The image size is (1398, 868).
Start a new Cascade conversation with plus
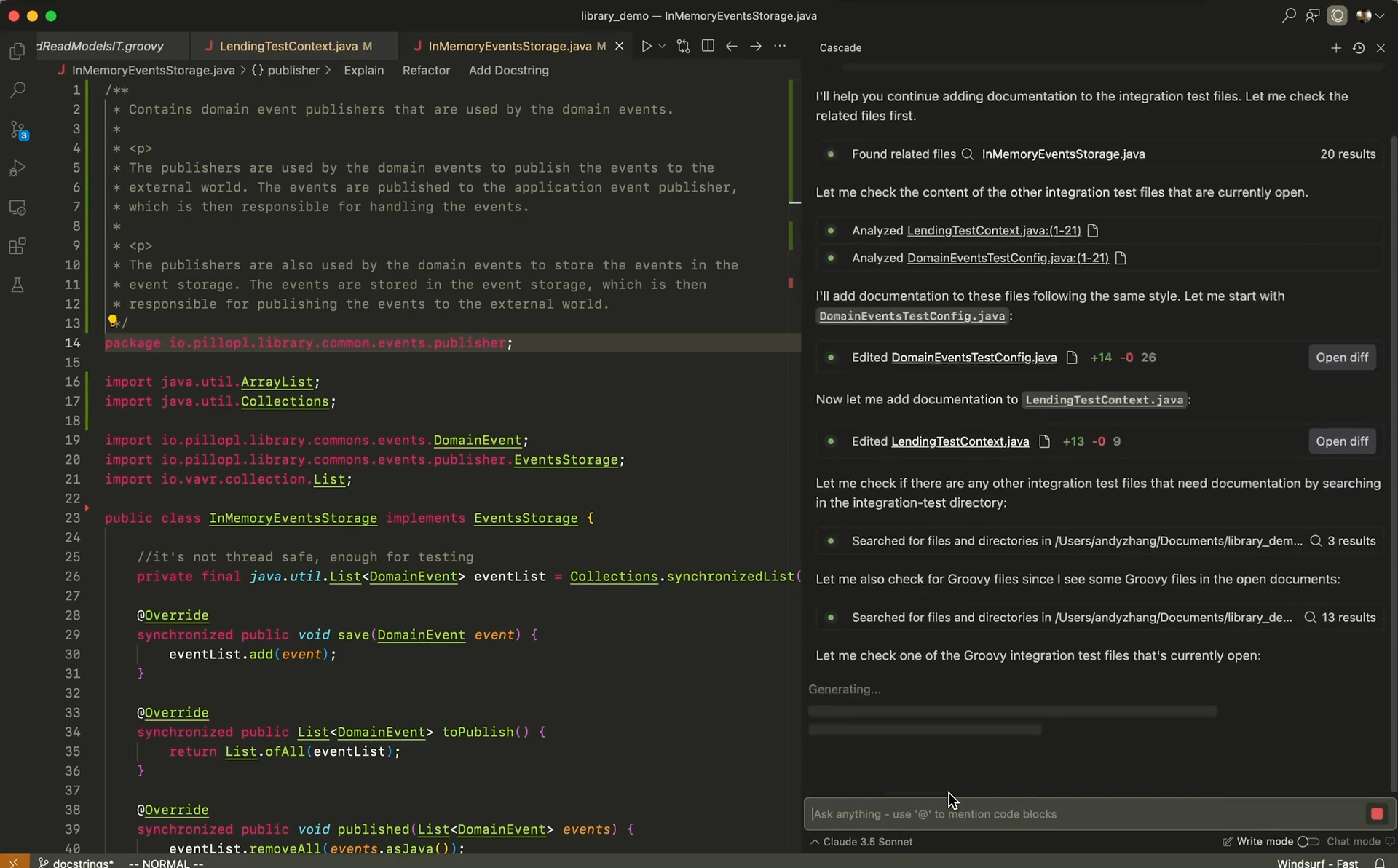pyautogui.click(x=1335, y=48)
